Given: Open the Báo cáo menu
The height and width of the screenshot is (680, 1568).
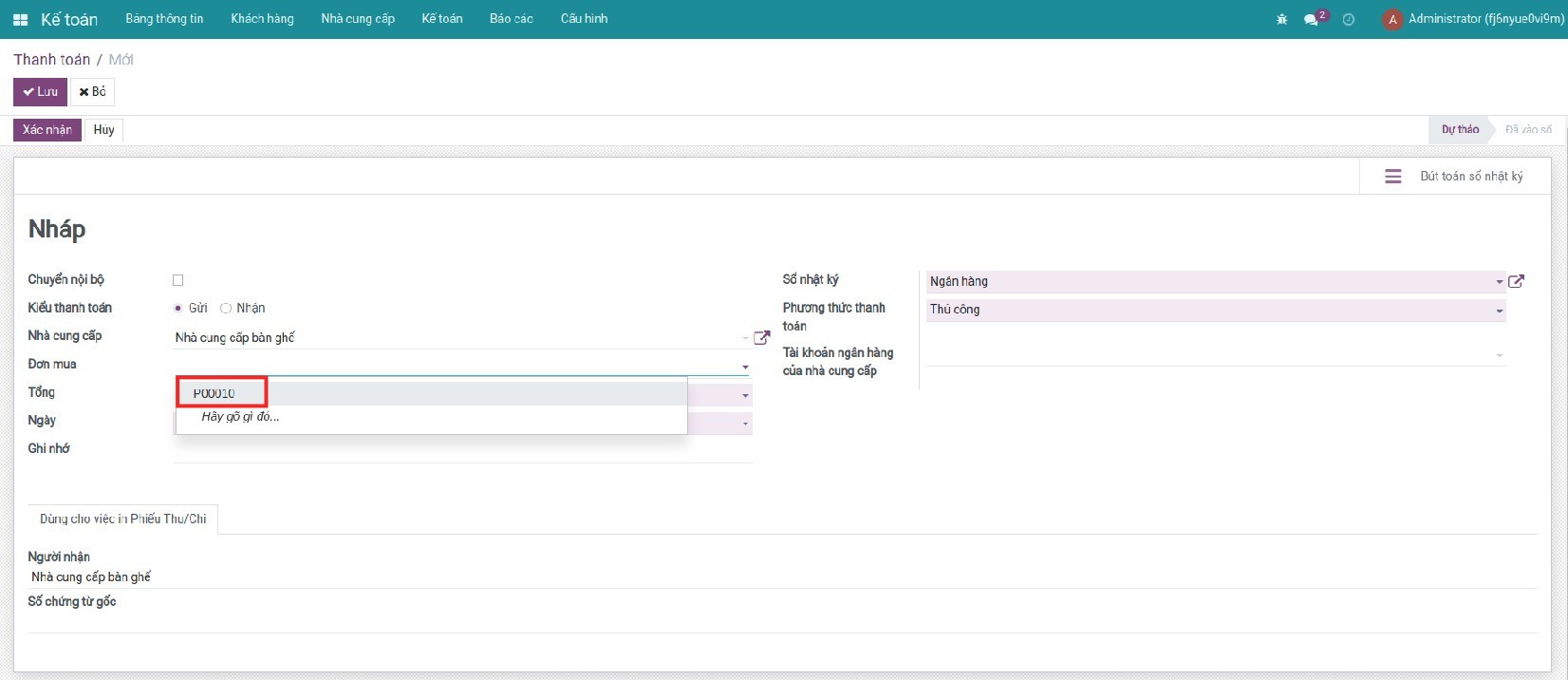Looking at the screenshot, I should pos(511,19).
